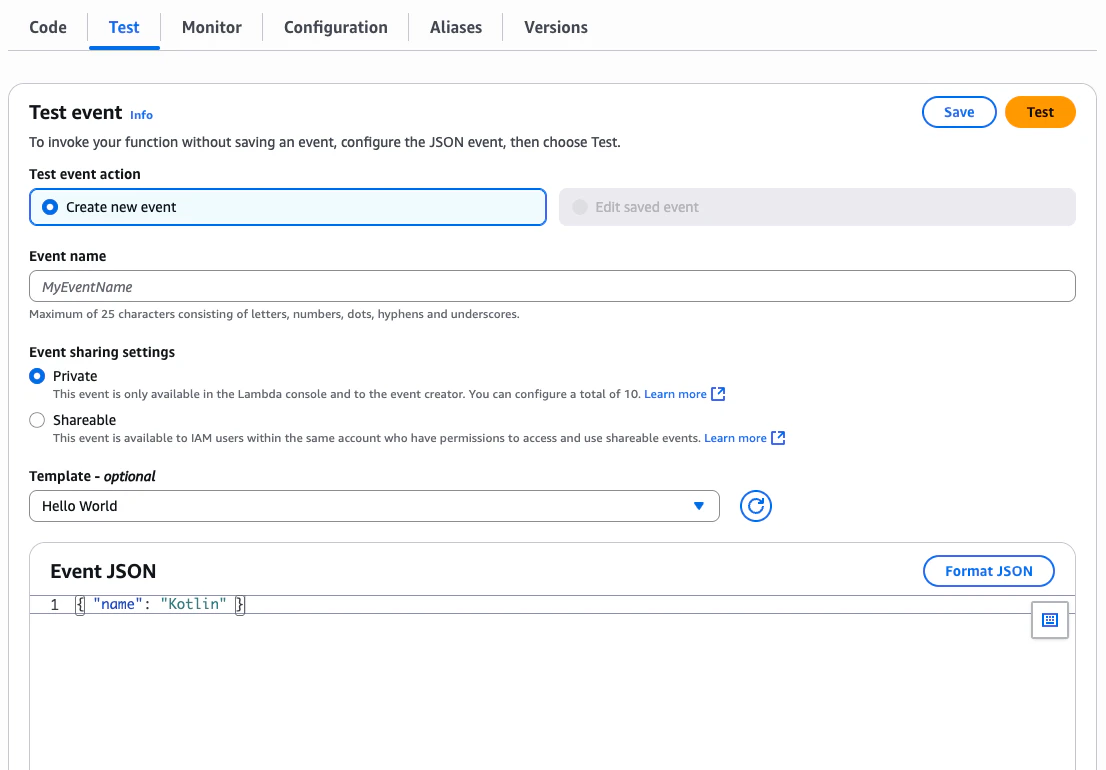
Task: Open Learn more link under Private
Action: click(675, 394)
